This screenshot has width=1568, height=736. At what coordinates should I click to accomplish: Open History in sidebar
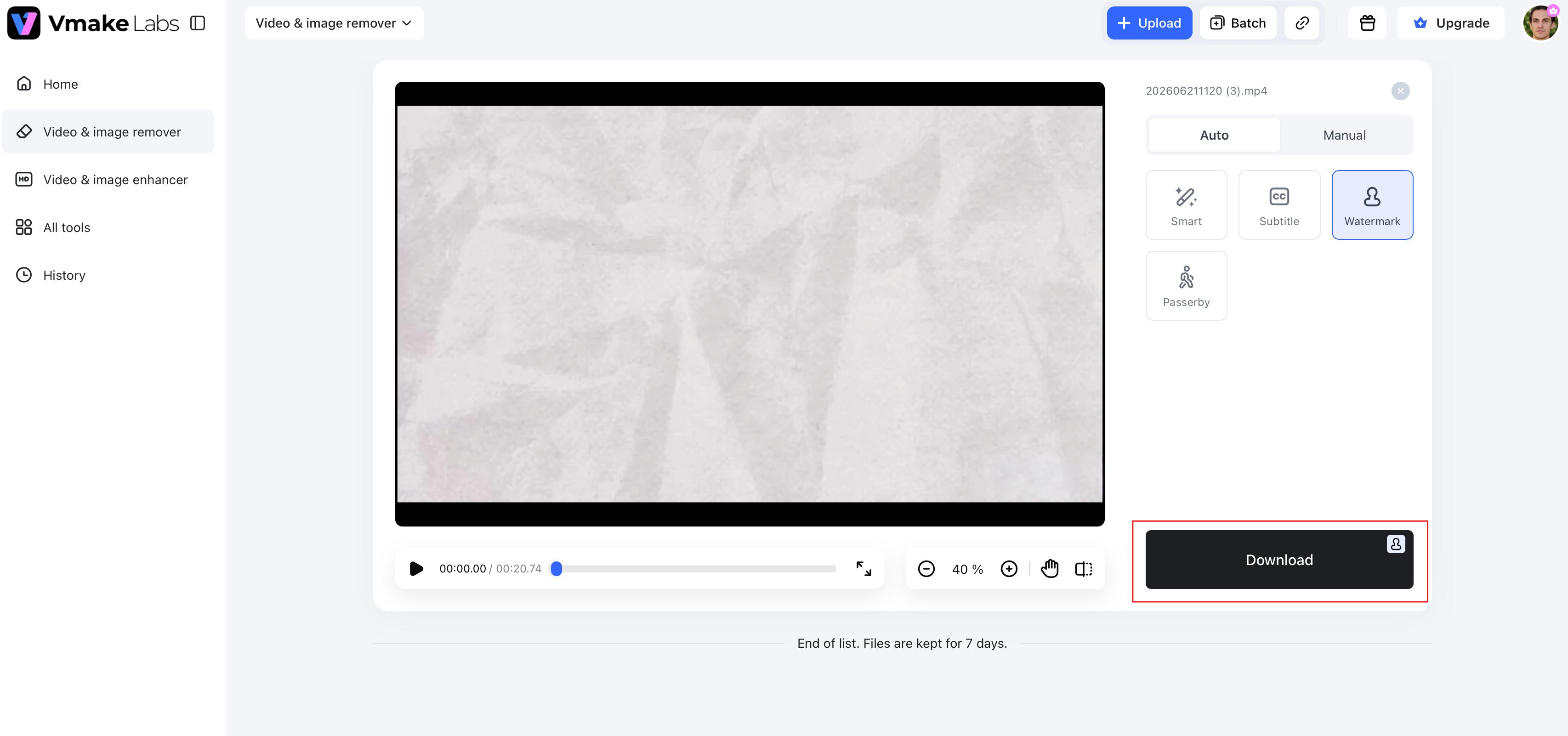tap(108, 275)
